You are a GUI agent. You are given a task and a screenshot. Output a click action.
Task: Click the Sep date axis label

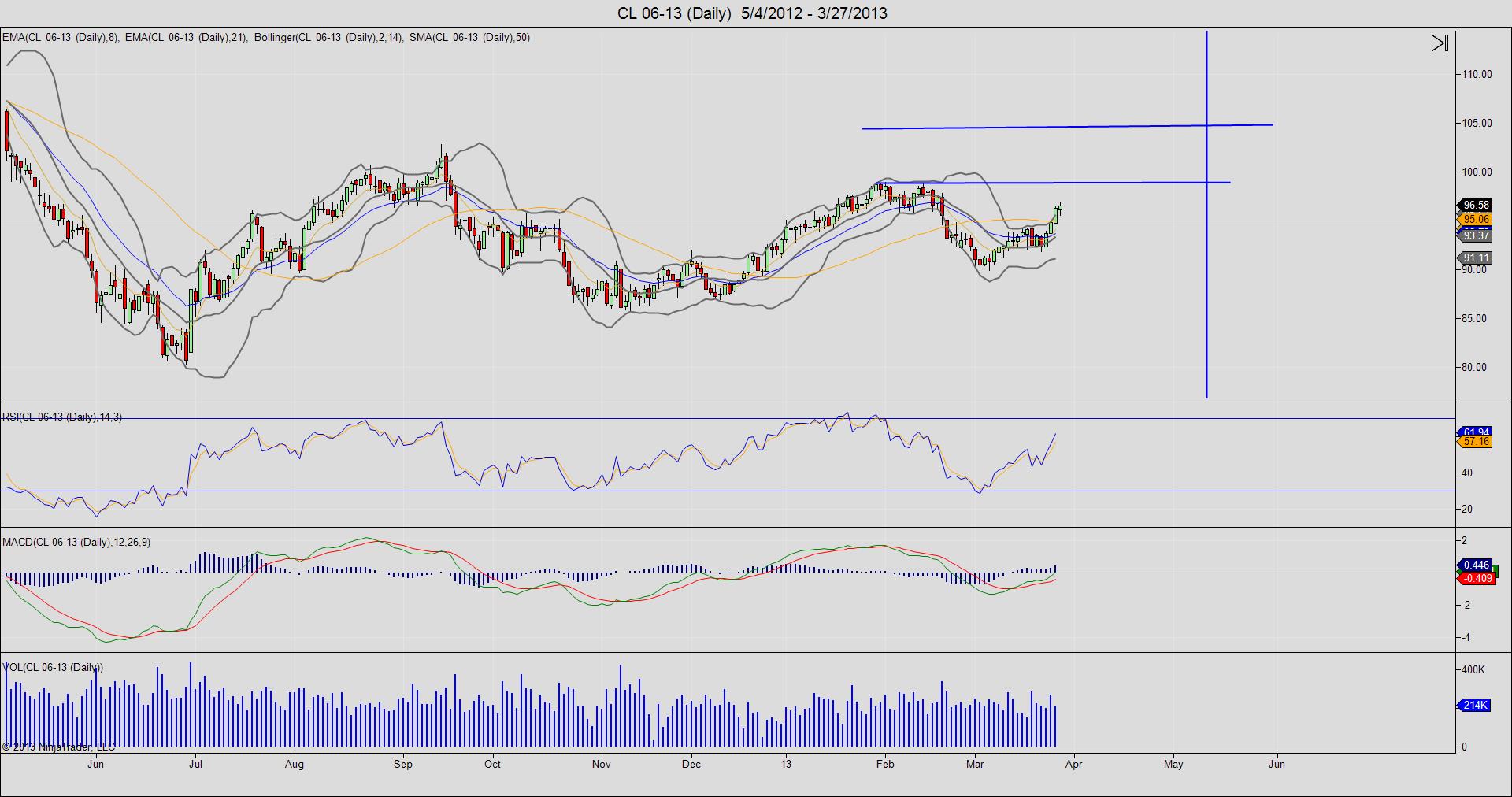[x=403, y=764]
